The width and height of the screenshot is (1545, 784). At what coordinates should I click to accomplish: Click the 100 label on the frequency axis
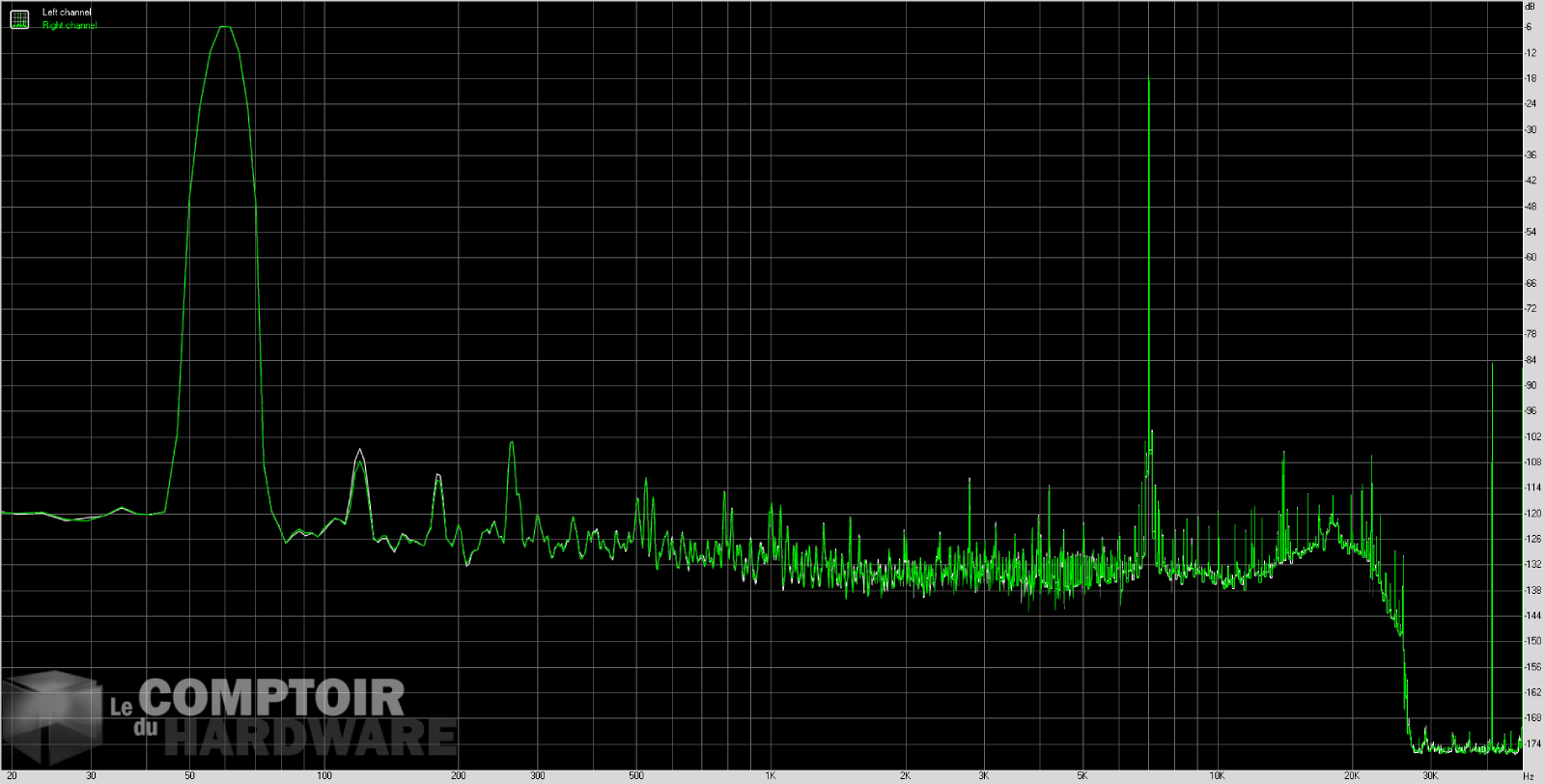point(324,776)
